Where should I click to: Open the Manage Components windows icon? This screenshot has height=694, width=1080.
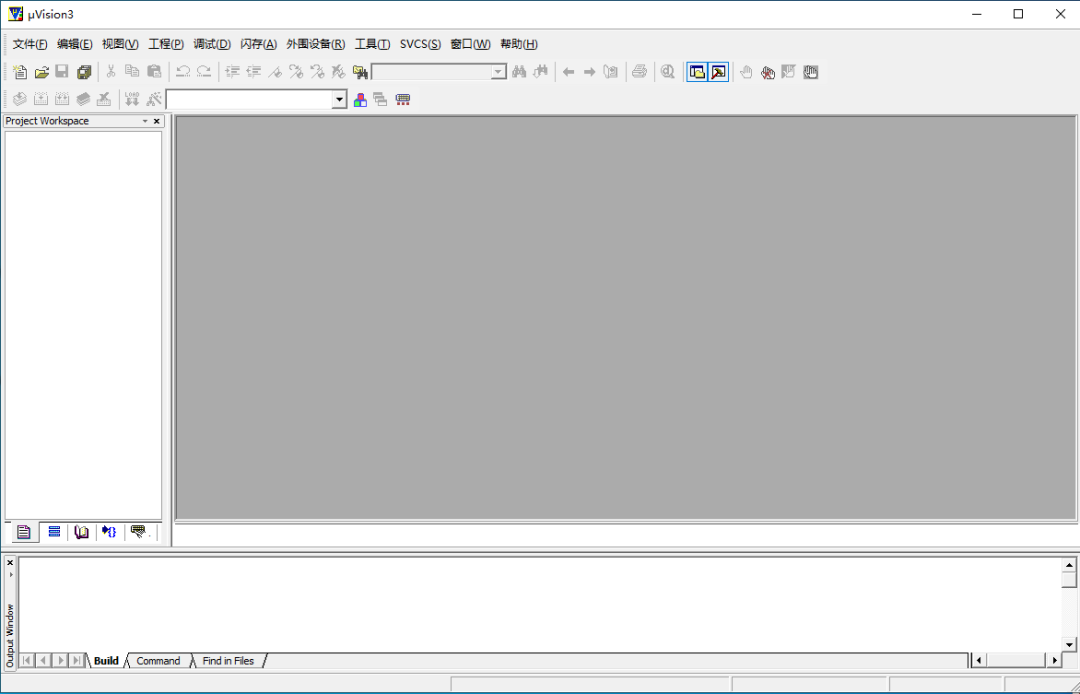pos(380,100)
